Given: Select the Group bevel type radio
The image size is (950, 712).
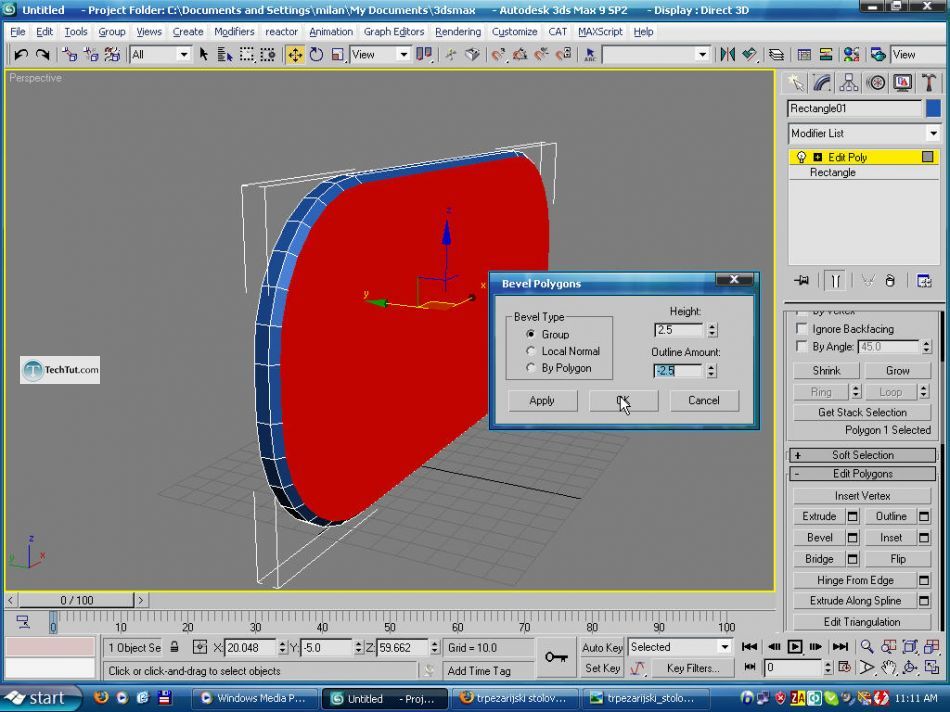Looking at the screenshot, I should coord(531,334).
